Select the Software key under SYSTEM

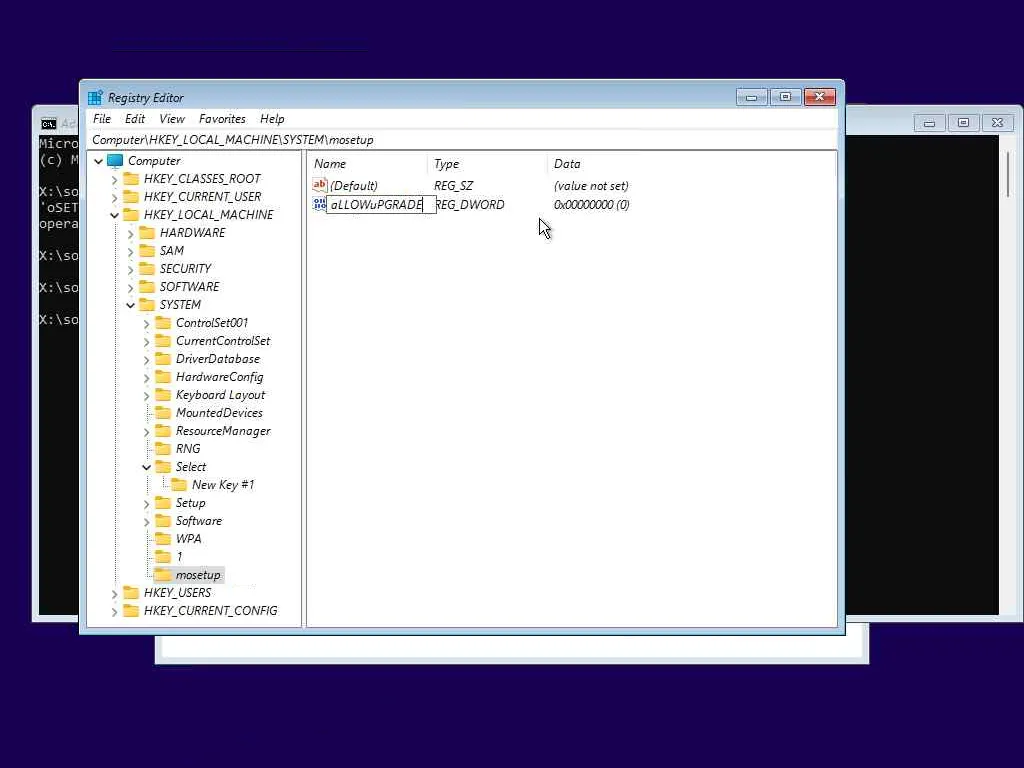(x=199, y=521)
